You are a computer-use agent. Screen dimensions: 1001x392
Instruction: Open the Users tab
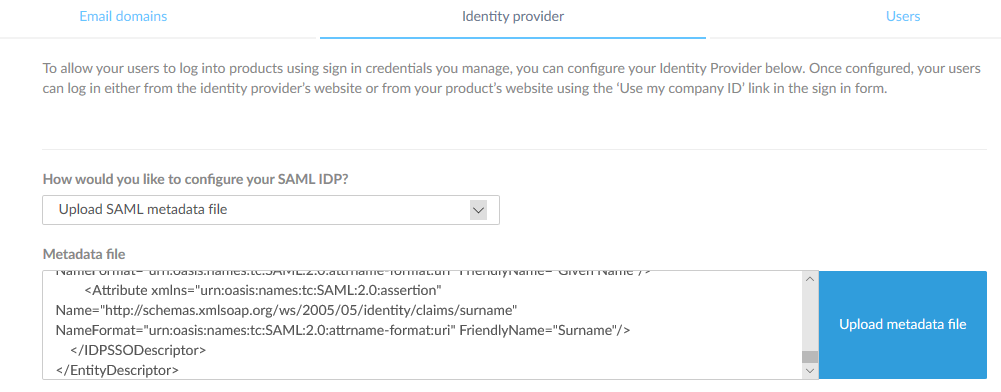tap(903, 17)
